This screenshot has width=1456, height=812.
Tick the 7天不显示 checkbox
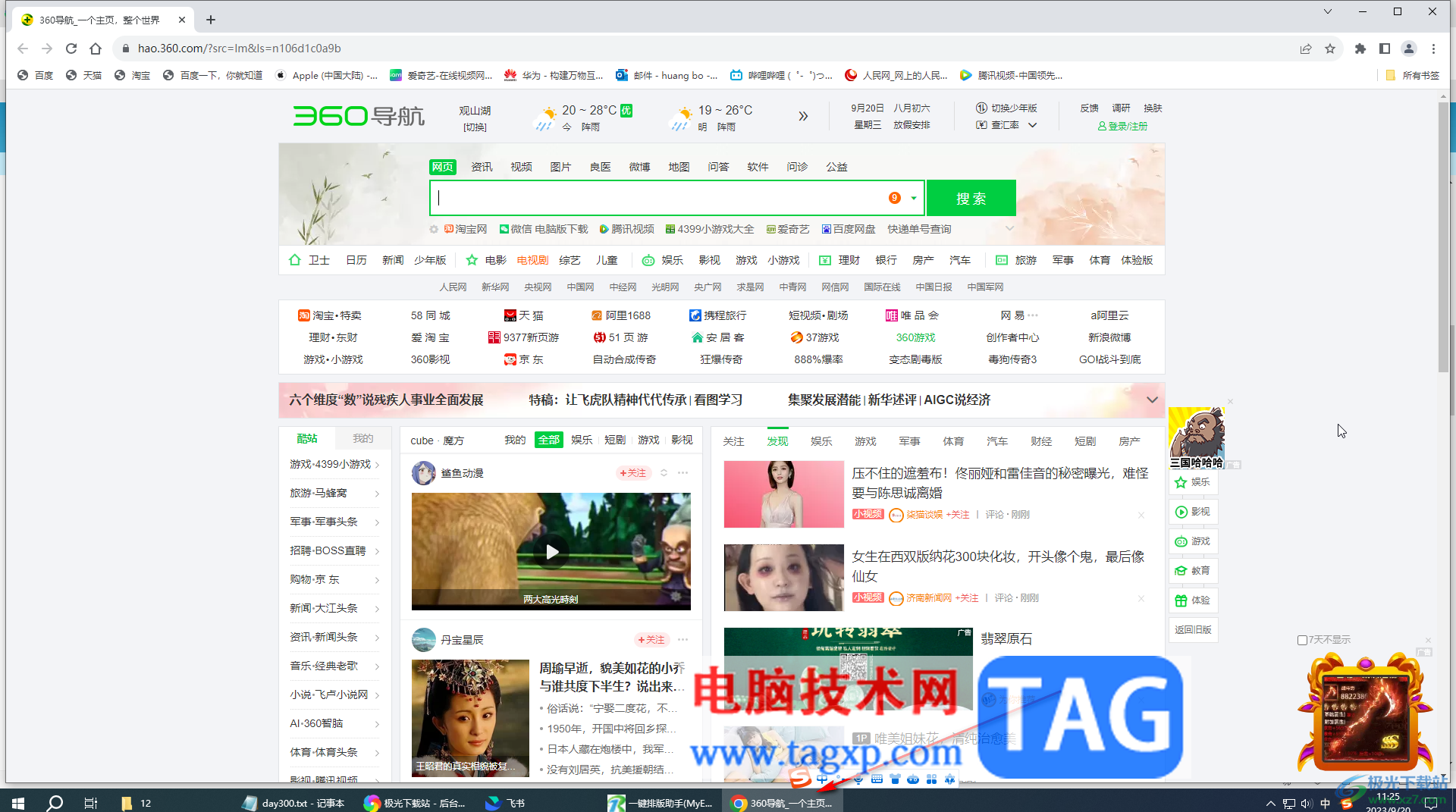[x=1302, y=640]
